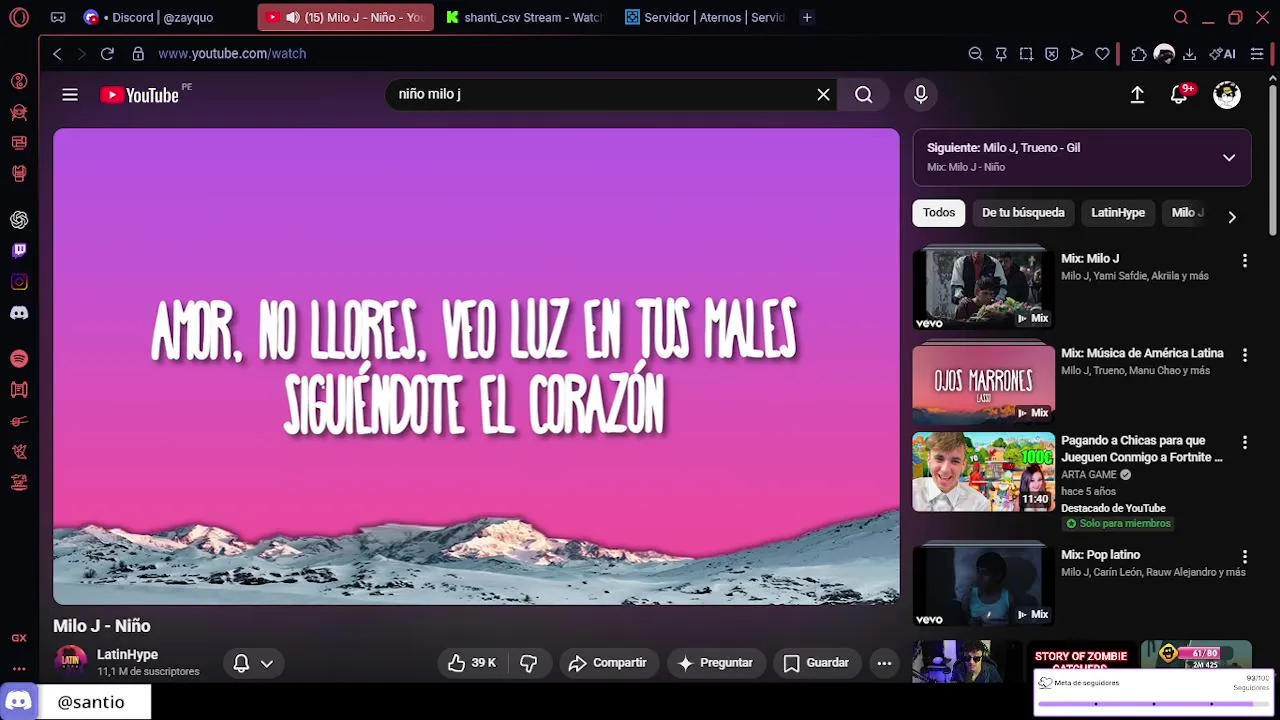1280x720 pixels.
Task: Open options menu for 'Pagando a Chicas' video
Action: pos(1245,442)
